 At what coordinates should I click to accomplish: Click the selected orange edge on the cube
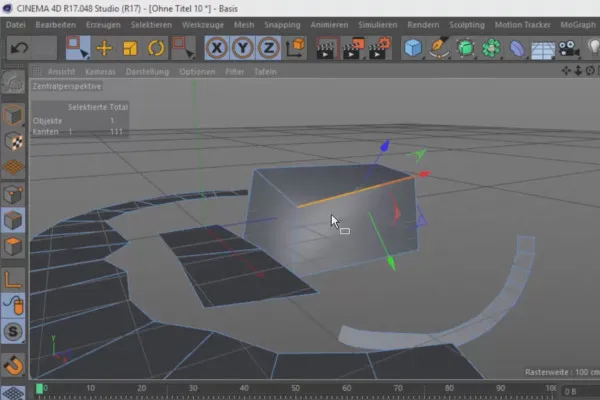[356, 191]
